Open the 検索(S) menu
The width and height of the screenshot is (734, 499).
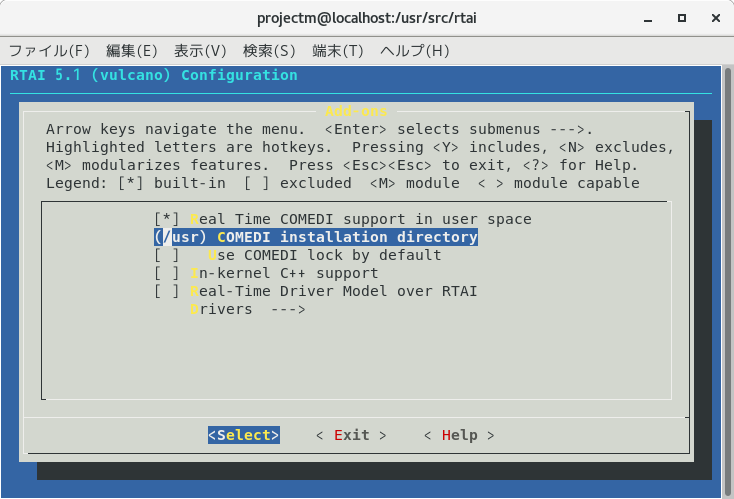pyautogui.click(x=269, y=51)
